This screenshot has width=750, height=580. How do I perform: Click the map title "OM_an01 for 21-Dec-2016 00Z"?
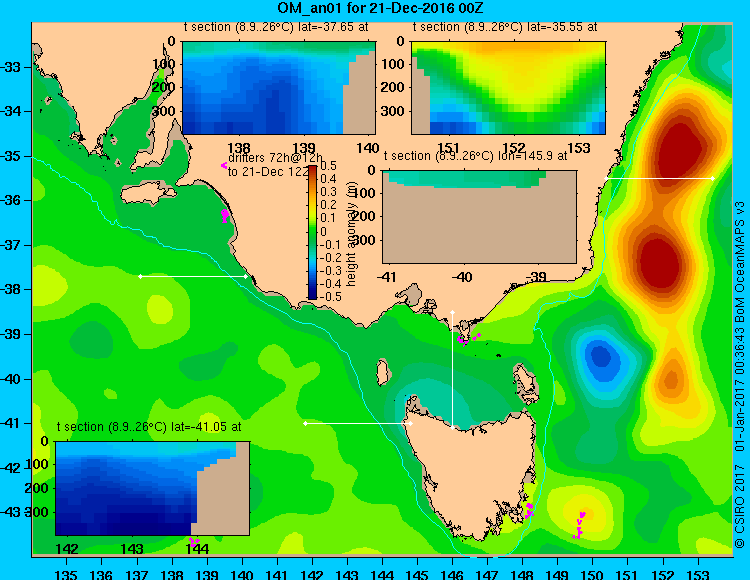click(381, 8)
